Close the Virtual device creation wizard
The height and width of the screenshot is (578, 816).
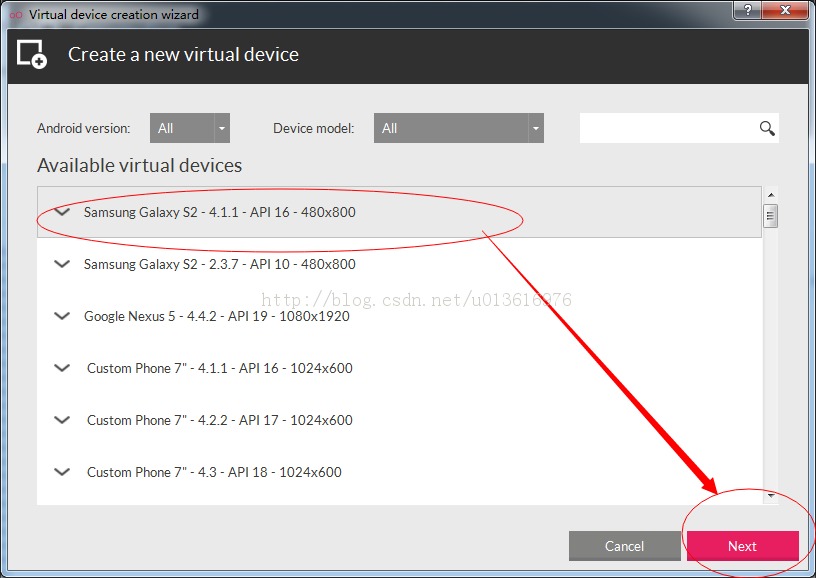point(785,10)
